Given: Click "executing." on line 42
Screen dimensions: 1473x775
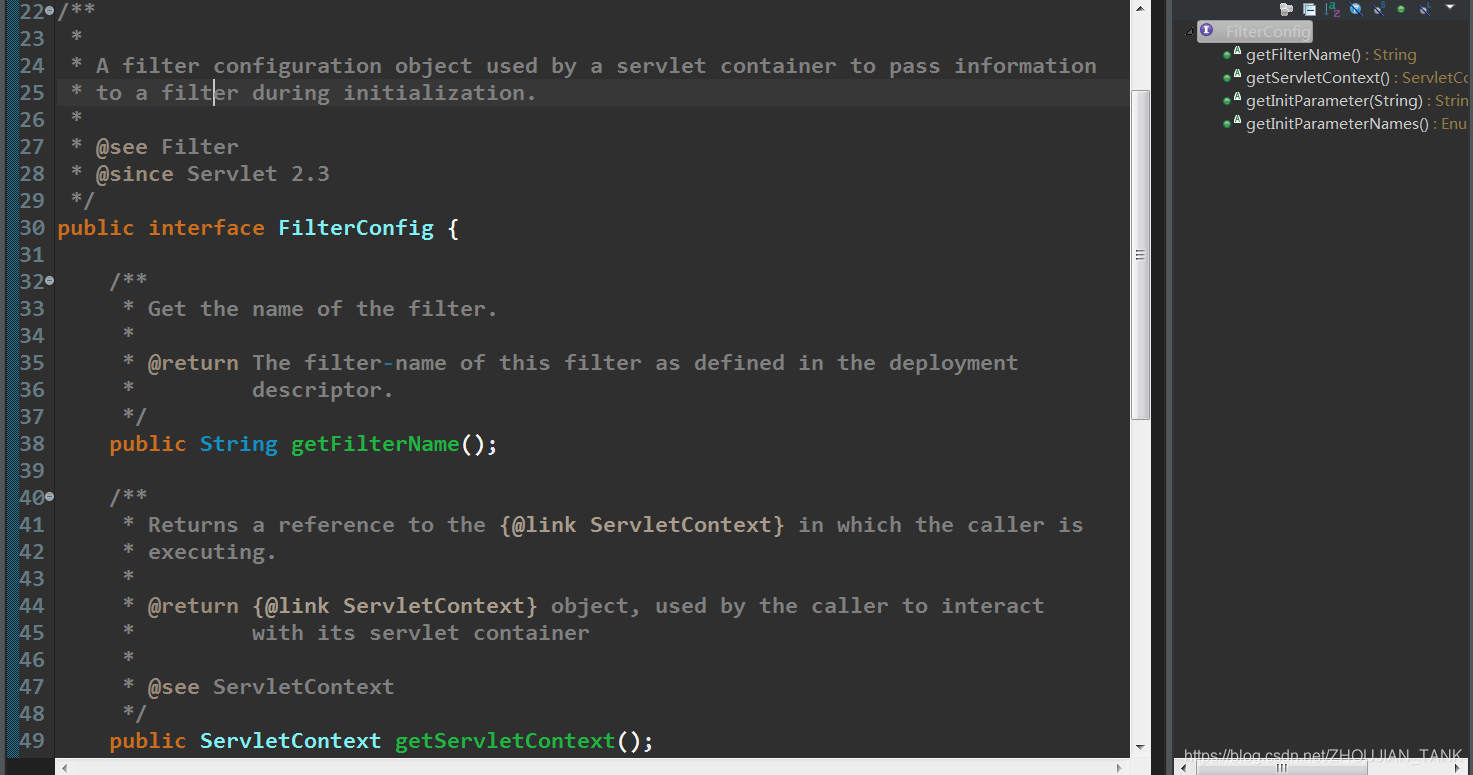Looking at the screenshot, I should pyautogui.click(x=212, y=552).
